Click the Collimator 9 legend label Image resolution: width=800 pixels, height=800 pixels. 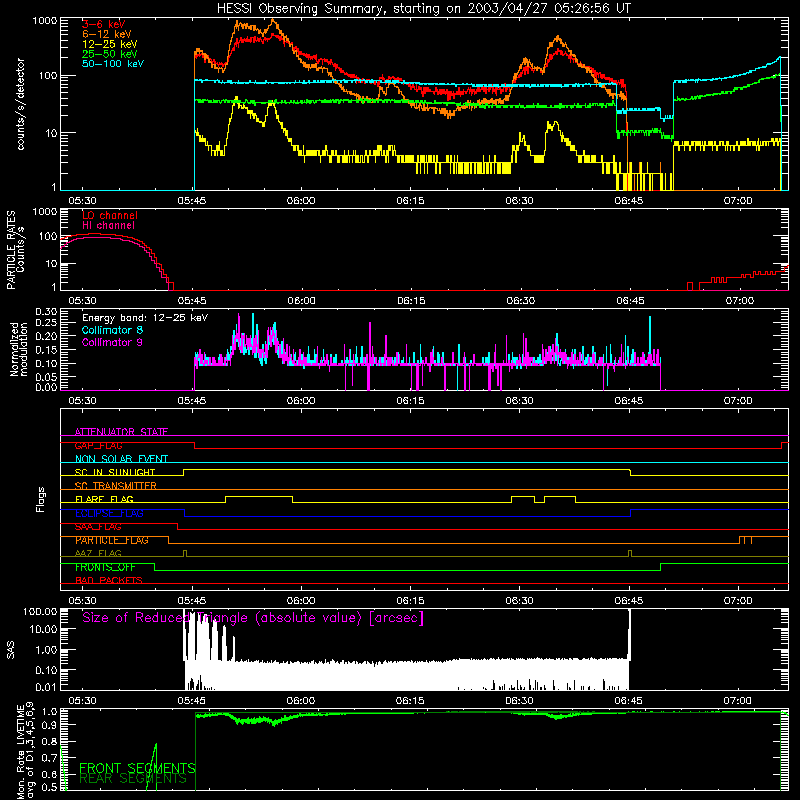click(112, 342)
